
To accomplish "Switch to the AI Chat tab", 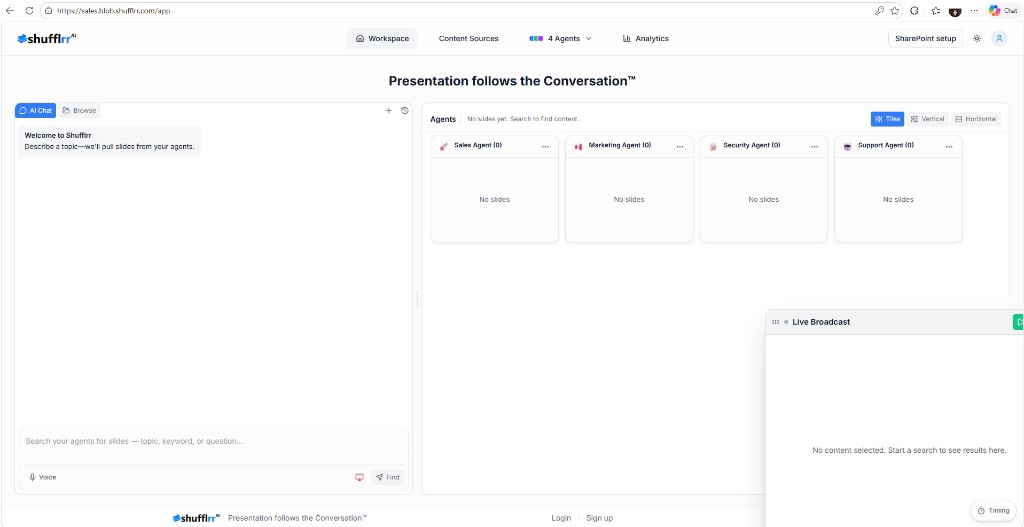I will (36, 110).
